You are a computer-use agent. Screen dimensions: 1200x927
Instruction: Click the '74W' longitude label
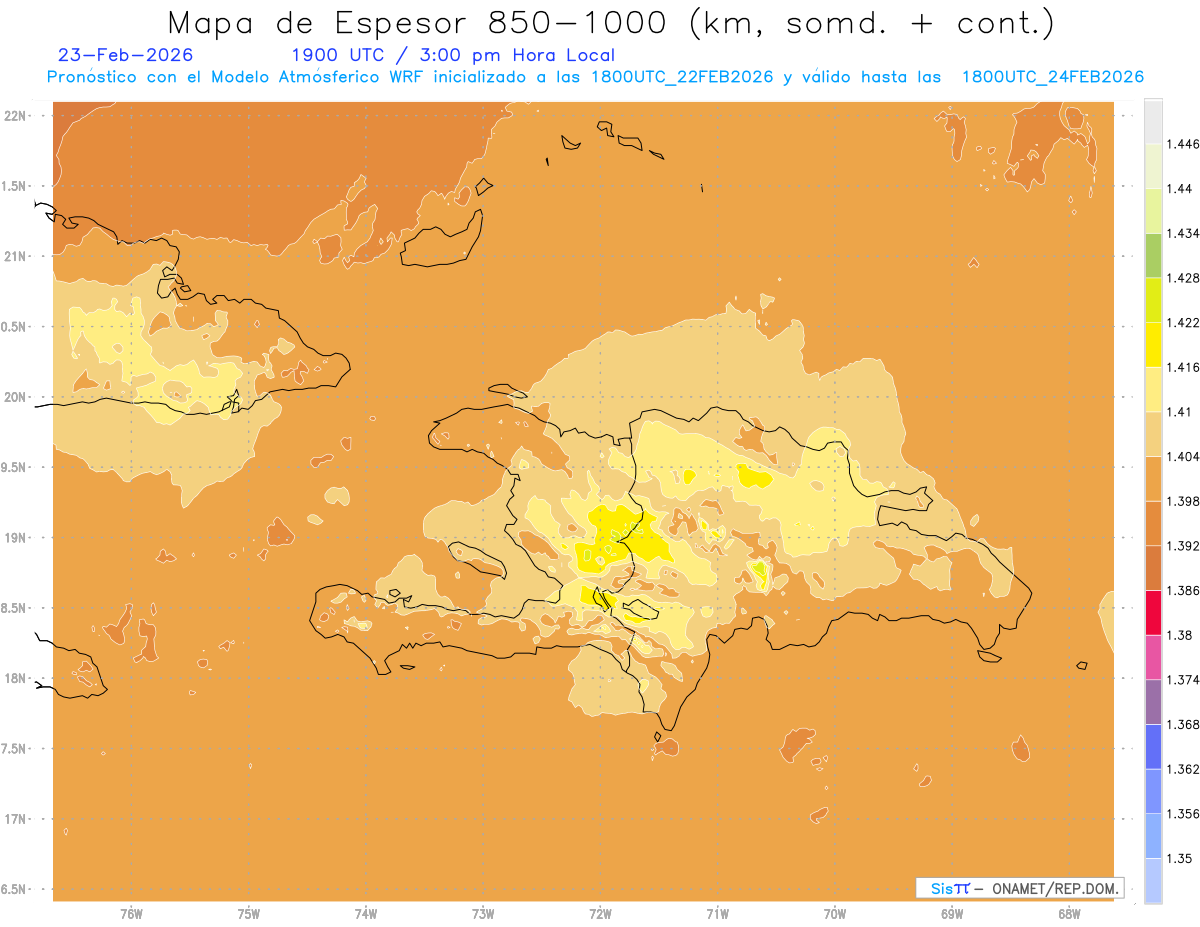click(x=366, y=914)
